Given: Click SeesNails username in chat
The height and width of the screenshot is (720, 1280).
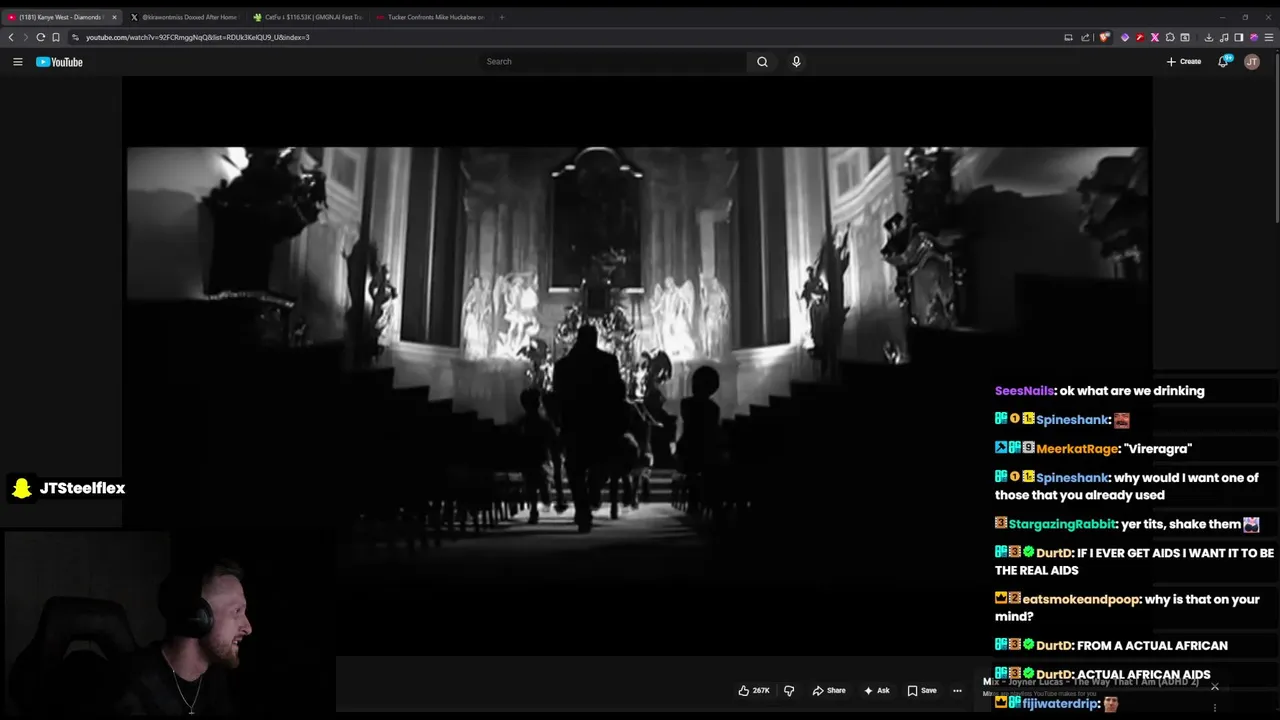Looking at the screenshot, I should point(1024,391).
